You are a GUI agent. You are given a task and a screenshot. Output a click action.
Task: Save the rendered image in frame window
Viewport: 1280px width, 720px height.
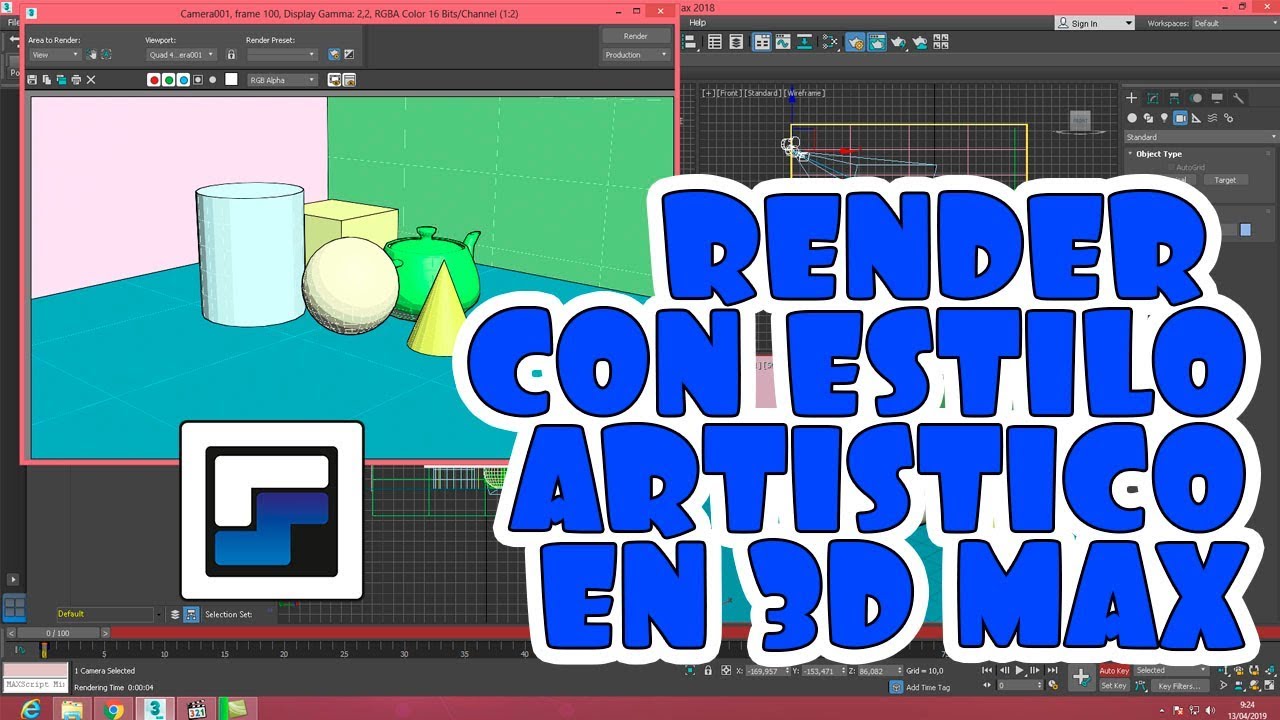(32, 80)
